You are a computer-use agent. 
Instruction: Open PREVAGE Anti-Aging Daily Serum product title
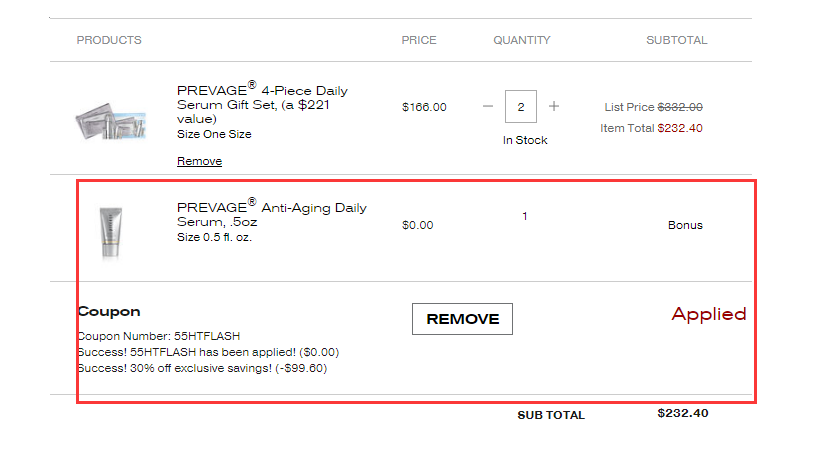click(x=272, y=213)
